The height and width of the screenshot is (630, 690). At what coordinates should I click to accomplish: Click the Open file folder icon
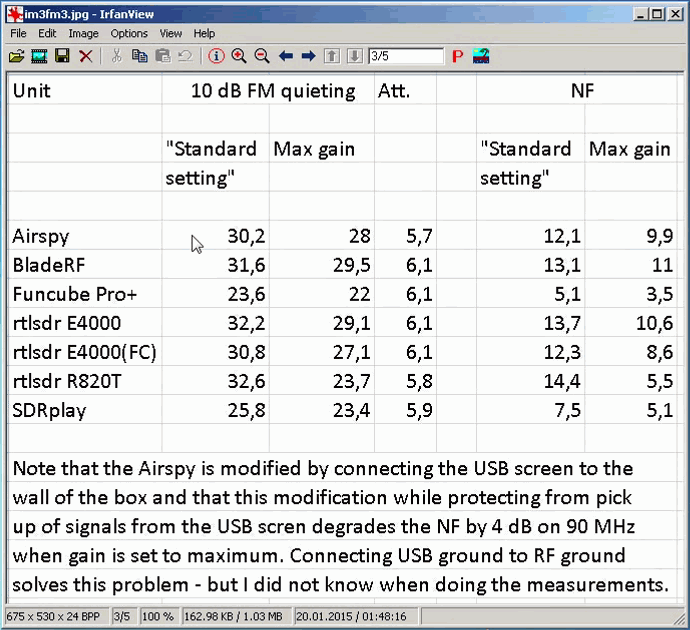point(17,56)
